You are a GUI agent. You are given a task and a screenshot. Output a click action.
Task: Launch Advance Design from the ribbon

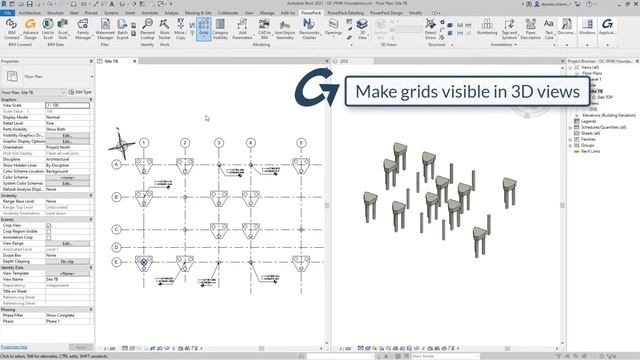30,29
